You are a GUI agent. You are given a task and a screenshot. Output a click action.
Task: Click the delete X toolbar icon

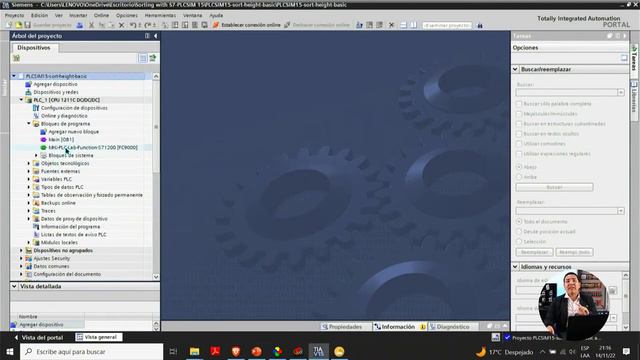pyautogui.click(x=121, y=25)
